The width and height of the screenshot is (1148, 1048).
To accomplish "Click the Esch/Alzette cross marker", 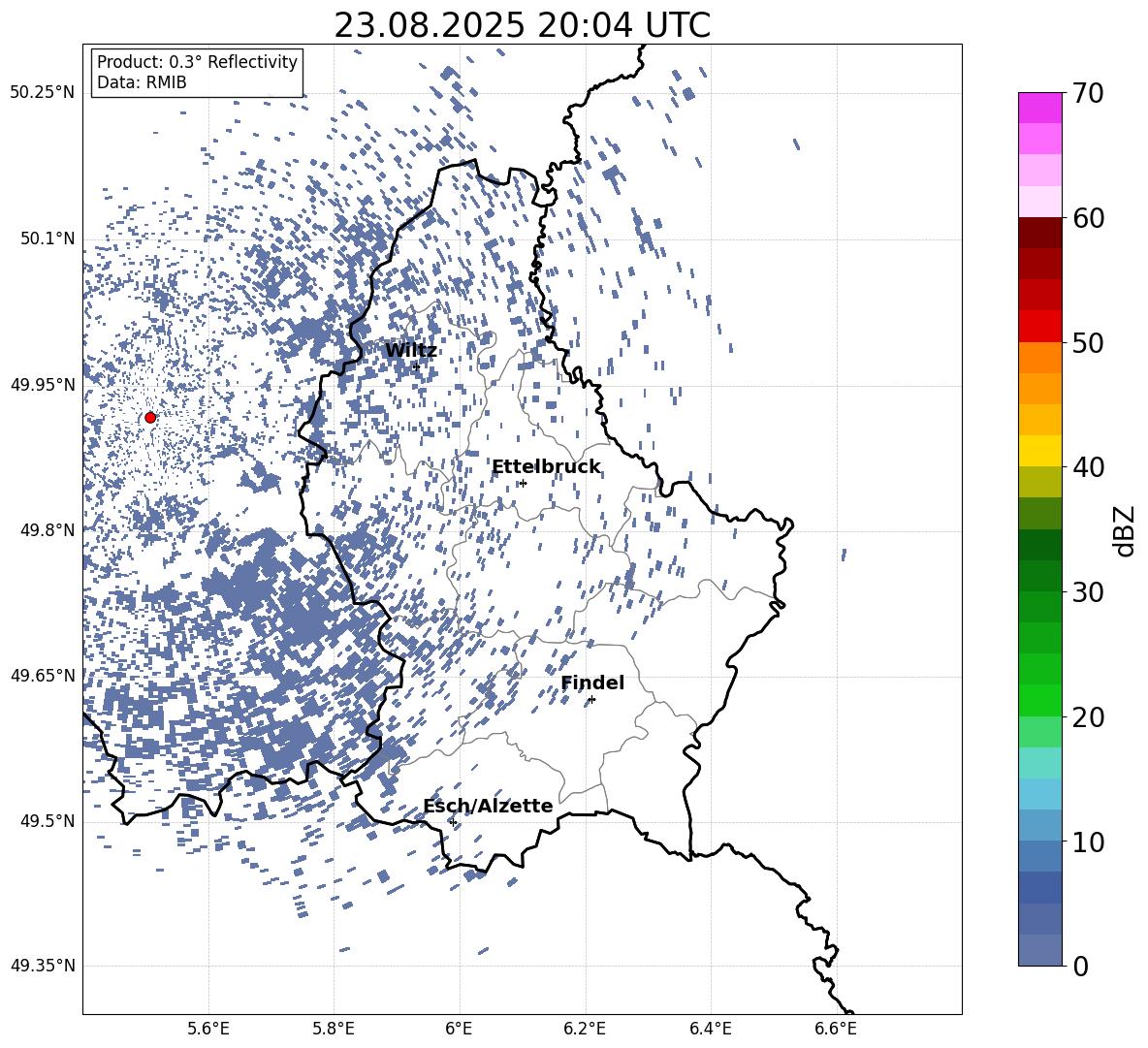I will [453, 822].
